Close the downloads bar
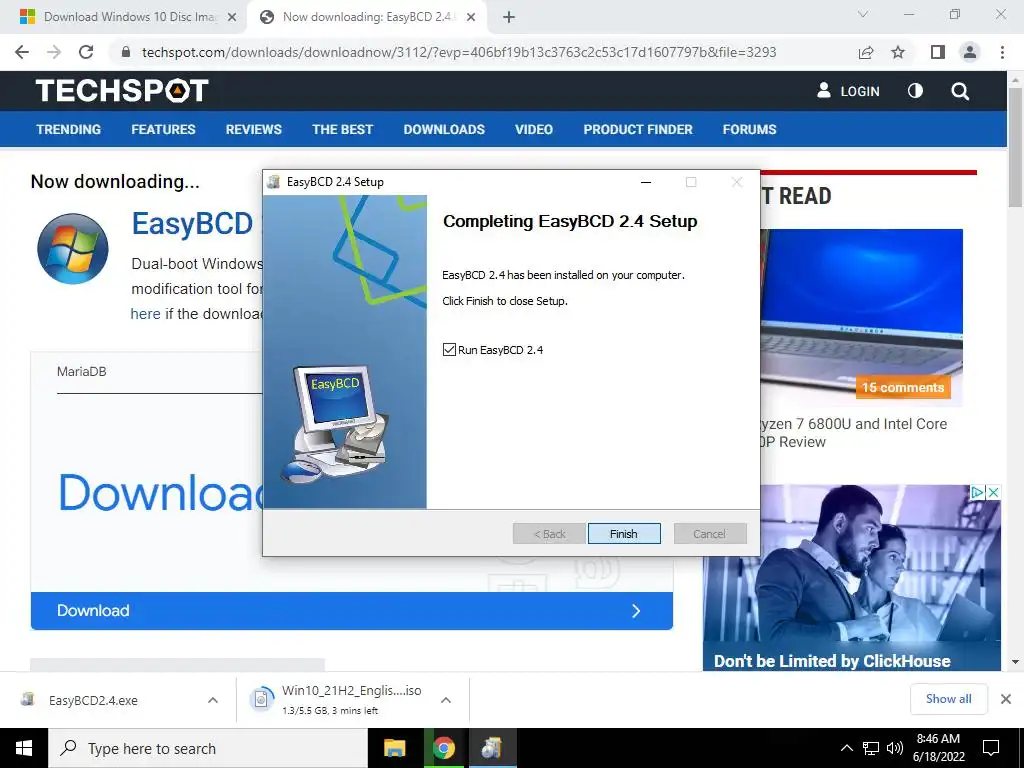 (1006, 699)
